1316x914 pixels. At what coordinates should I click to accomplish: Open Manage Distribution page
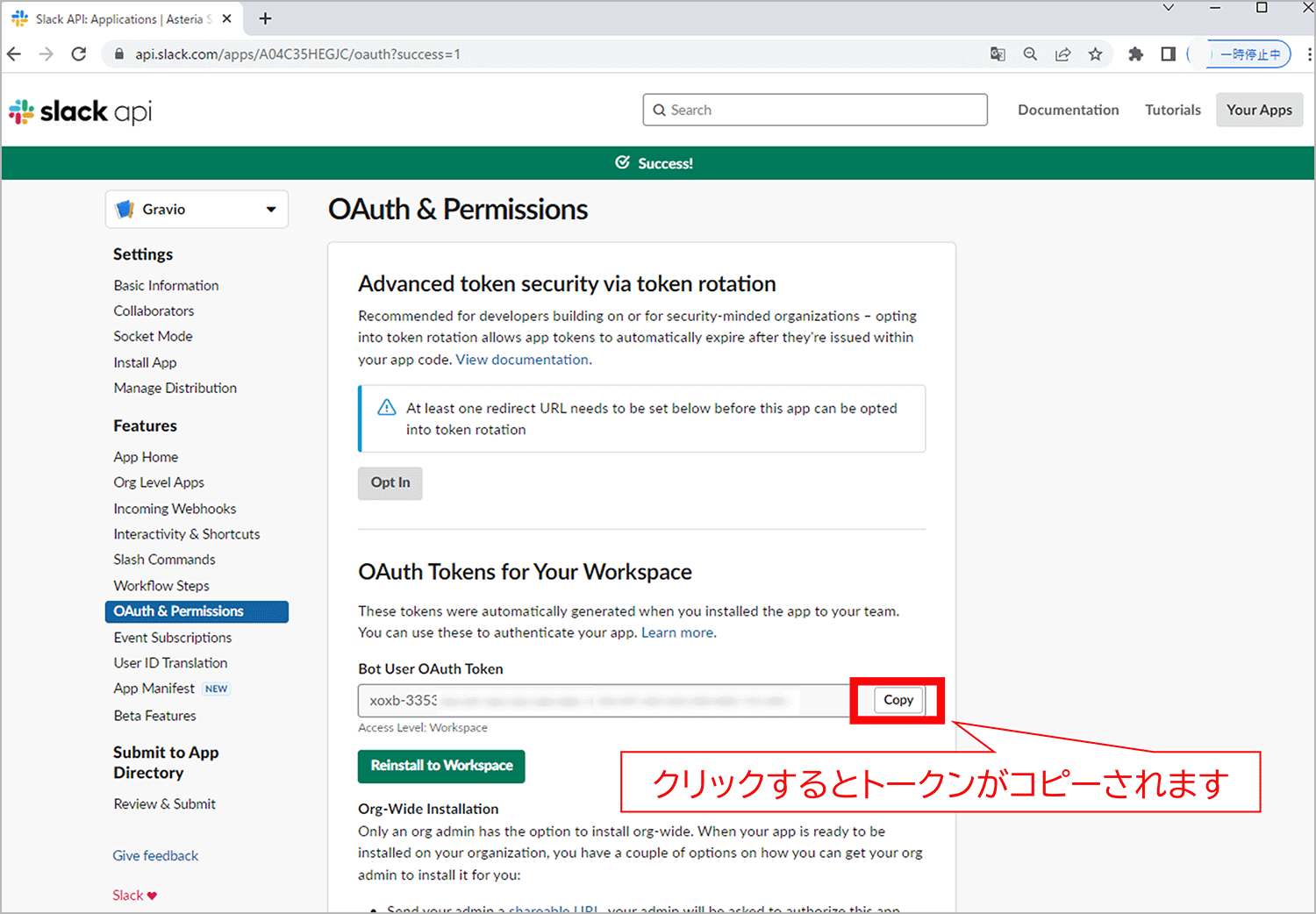(175, 388)
